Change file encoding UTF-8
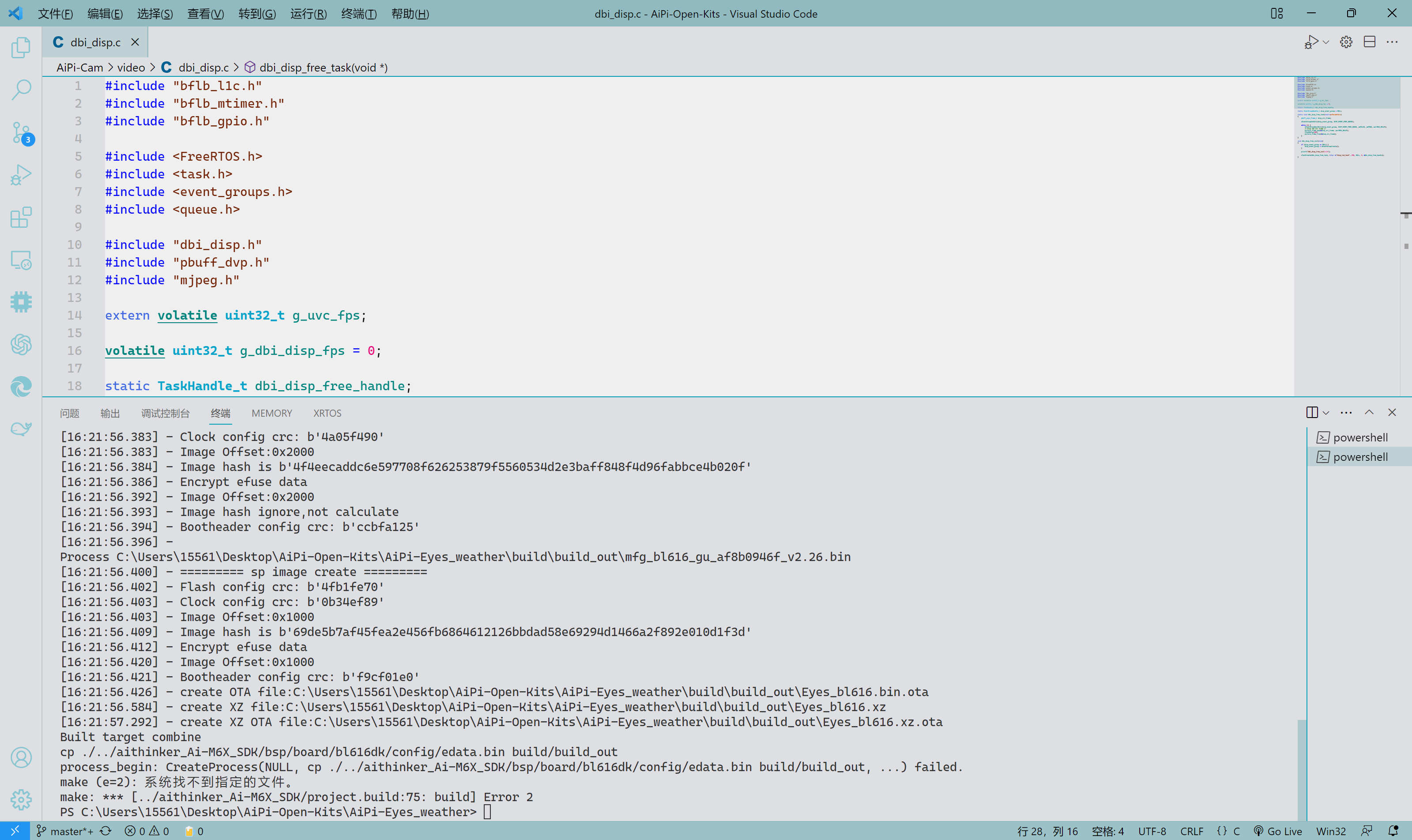1412x840 pixels. tap(1152, 831)
